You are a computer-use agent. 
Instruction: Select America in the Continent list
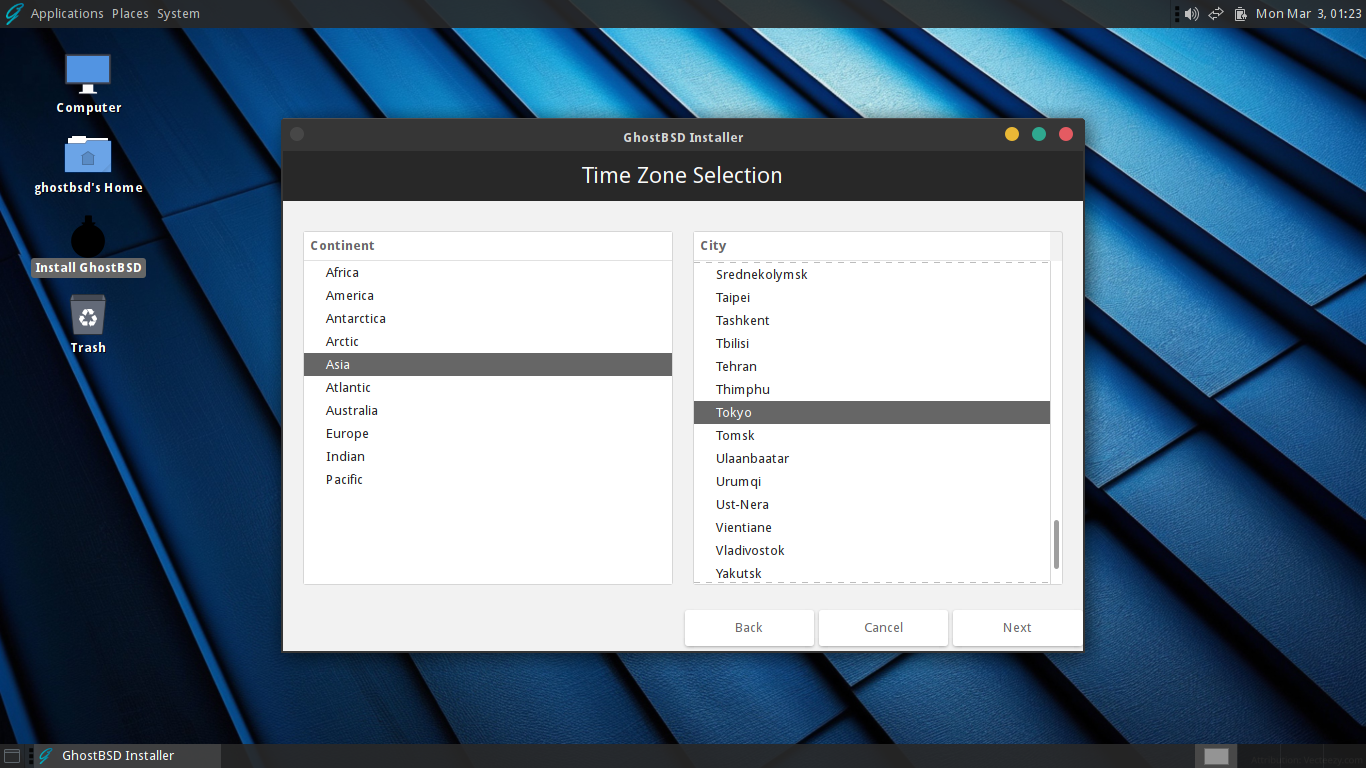click(x=488, y=296)
